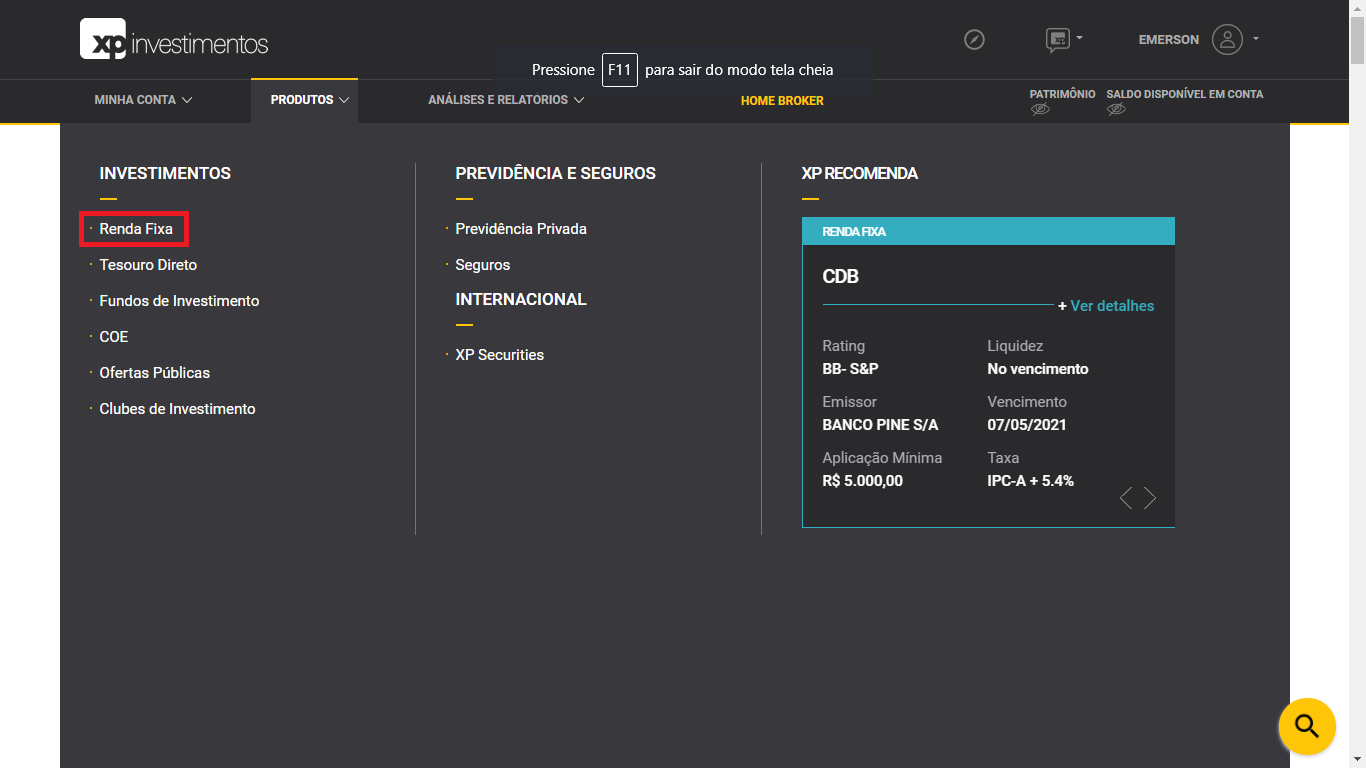
Task: Expand the chat icon dropdown arrow
Action: (x=1079, y=38)
